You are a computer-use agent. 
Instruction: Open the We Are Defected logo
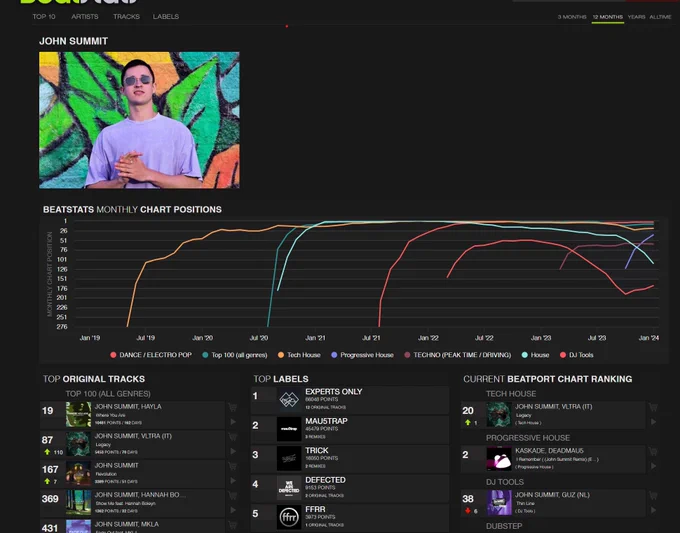click(289, 488)
